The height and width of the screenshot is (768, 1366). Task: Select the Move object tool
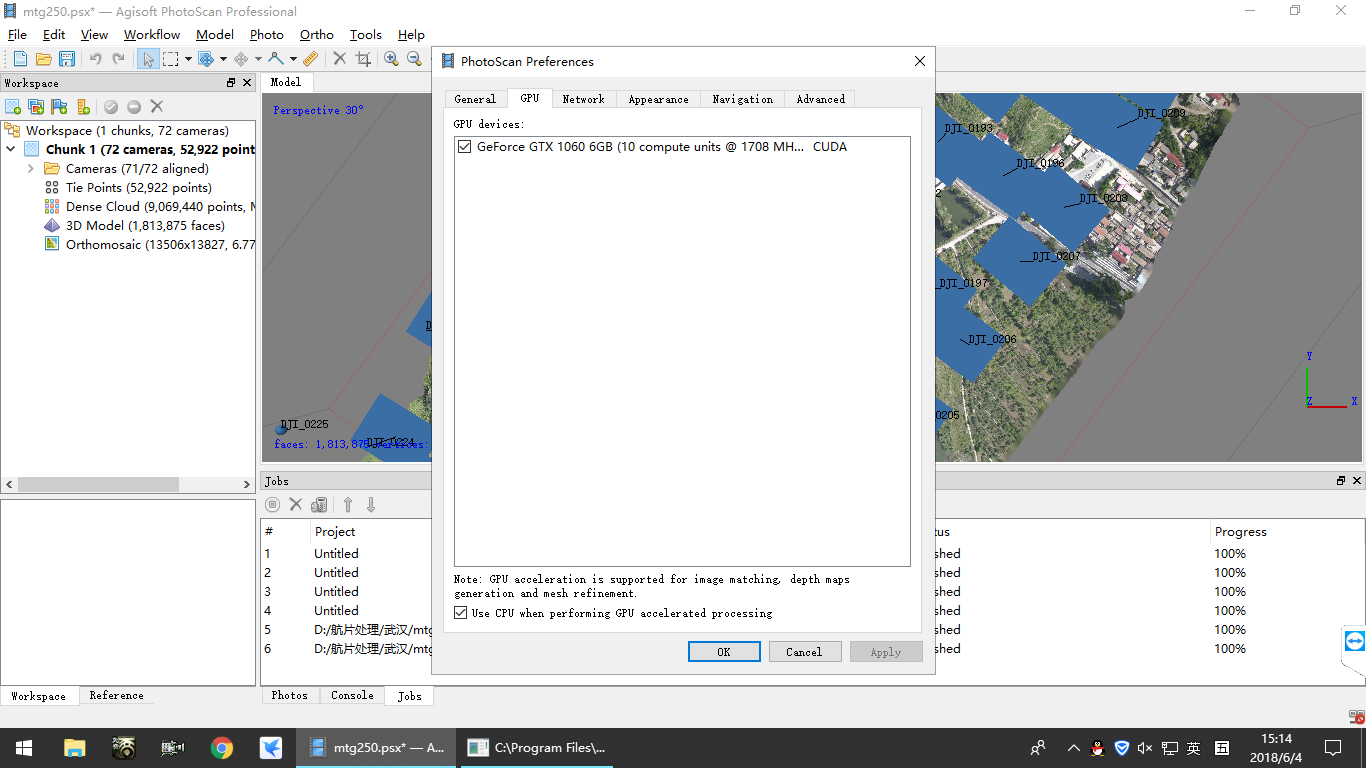tap(241, 59)
